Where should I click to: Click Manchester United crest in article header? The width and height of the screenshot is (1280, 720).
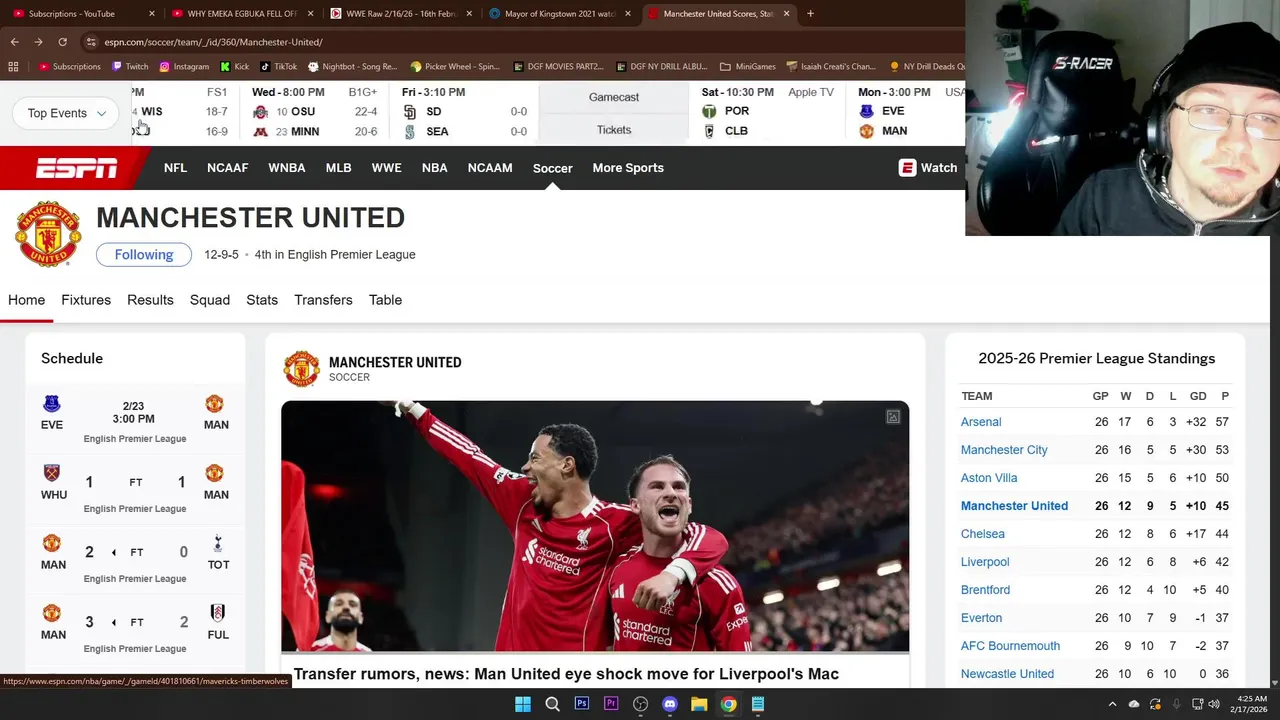point(301,369)
